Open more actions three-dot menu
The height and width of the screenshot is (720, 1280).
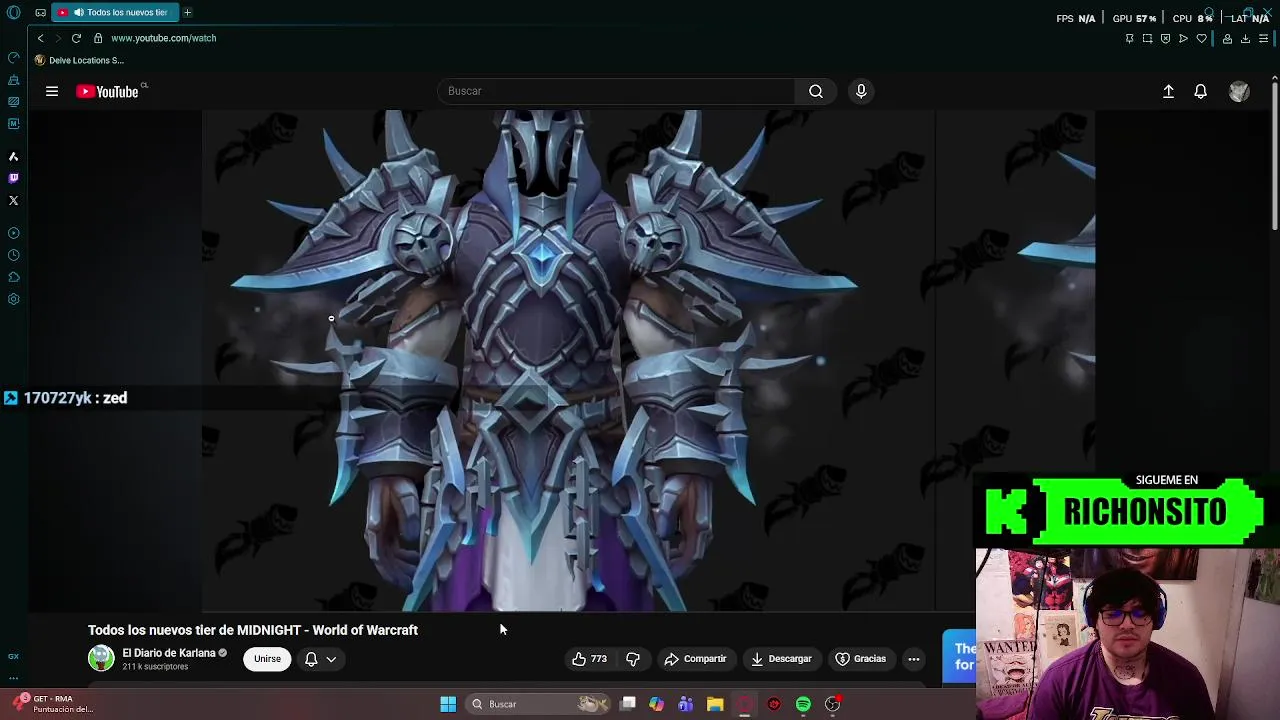[913, 659]
